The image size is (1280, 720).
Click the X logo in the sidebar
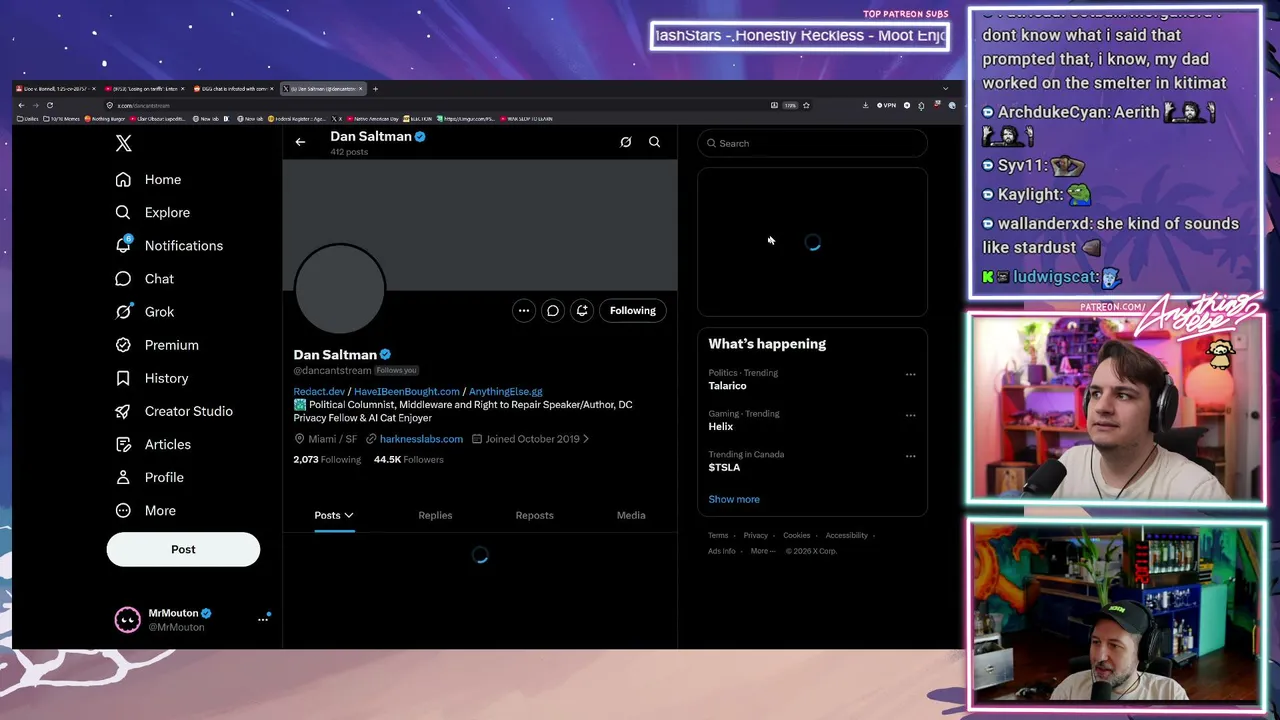pos(123,143)
